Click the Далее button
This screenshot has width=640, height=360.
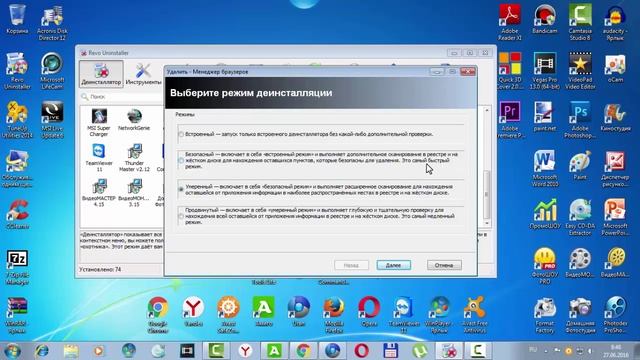coord(393,265)
